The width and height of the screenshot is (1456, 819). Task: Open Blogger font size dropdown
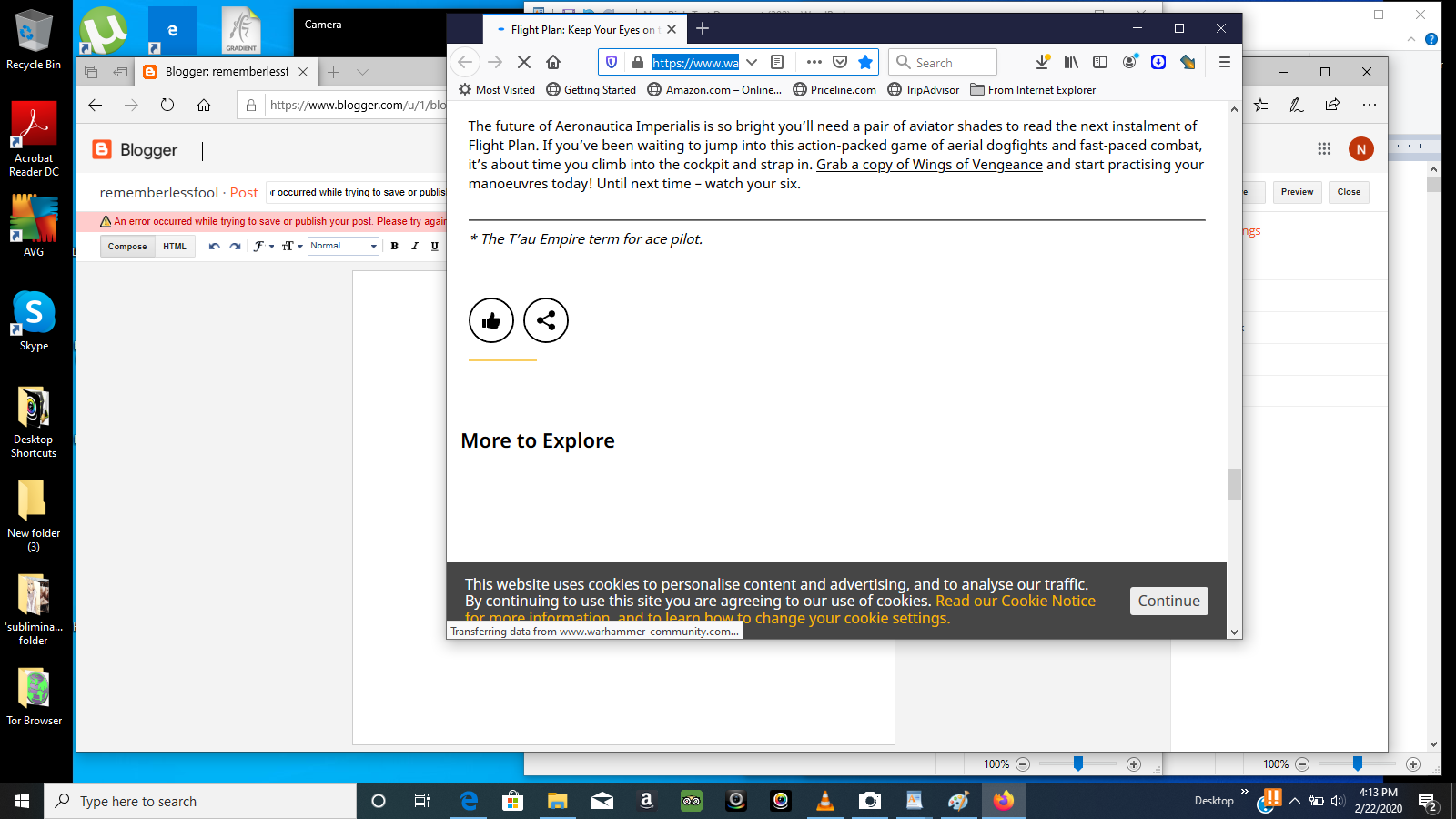[x=292, y=246]
